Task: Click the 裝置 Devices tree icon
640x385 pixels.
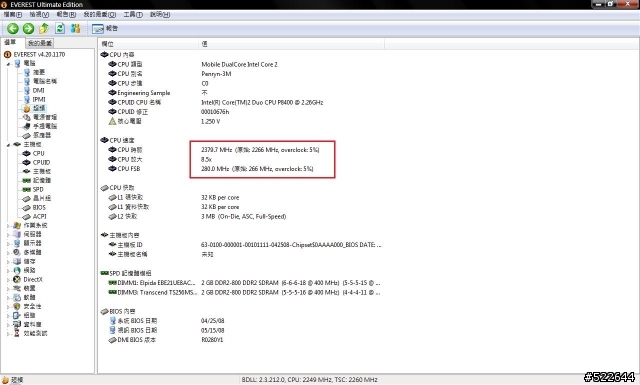Action: click(x=17, y=288)
